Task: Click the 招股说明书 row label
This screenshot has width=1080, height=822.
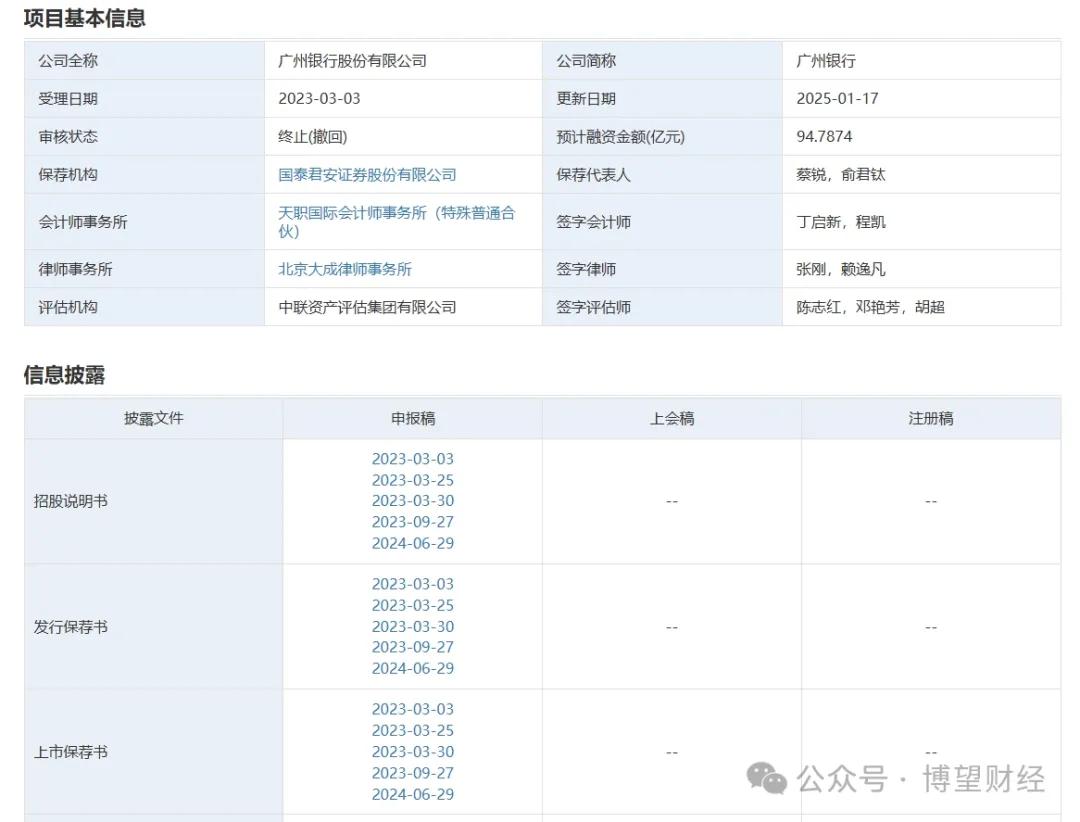Action: 70,502
